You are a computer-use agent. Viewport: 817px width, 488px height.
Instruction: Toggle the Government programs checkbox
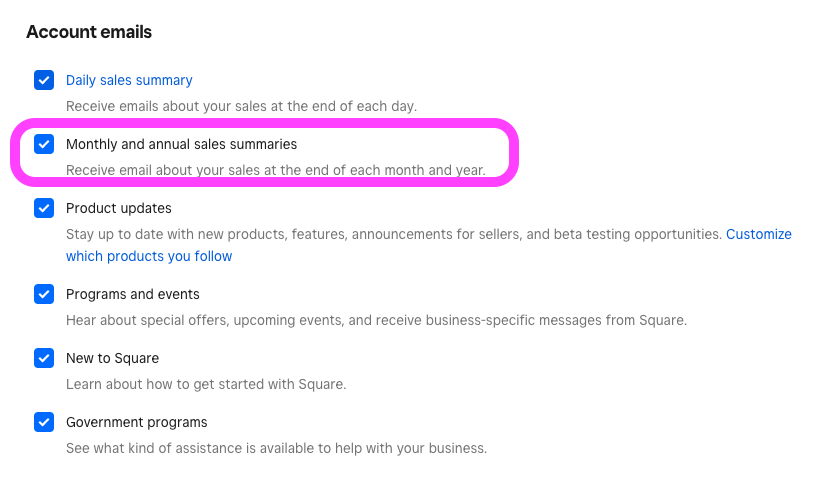[44, 422]
